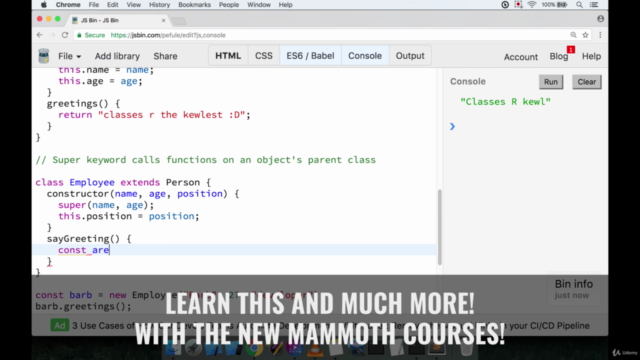This screenshot has width=640, height=360.
Task: Open the File dropdown menu
Action: coord(69,56)
